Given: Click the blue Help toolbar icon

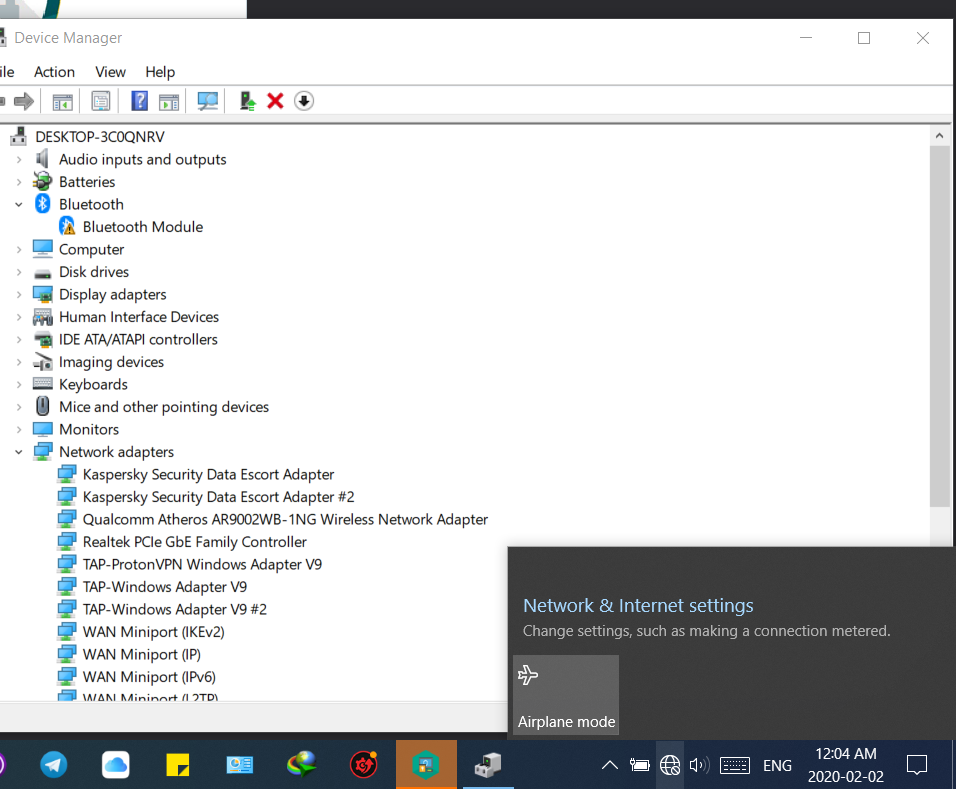Looking at the screenshot, I should pos(140,101).
